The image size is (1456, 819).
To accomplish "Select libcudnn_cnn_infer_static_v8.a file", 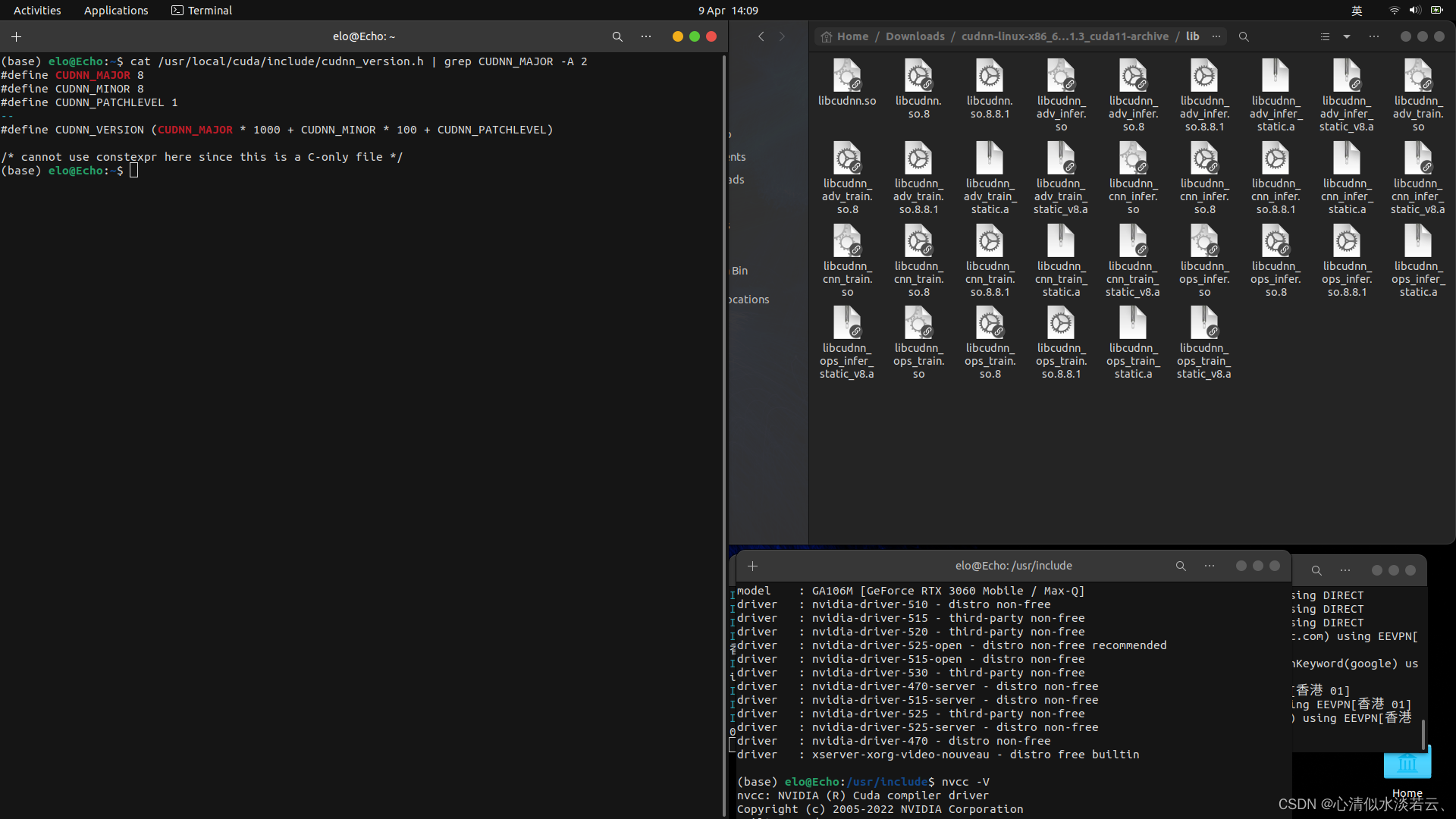I will tap(1418, 178).
